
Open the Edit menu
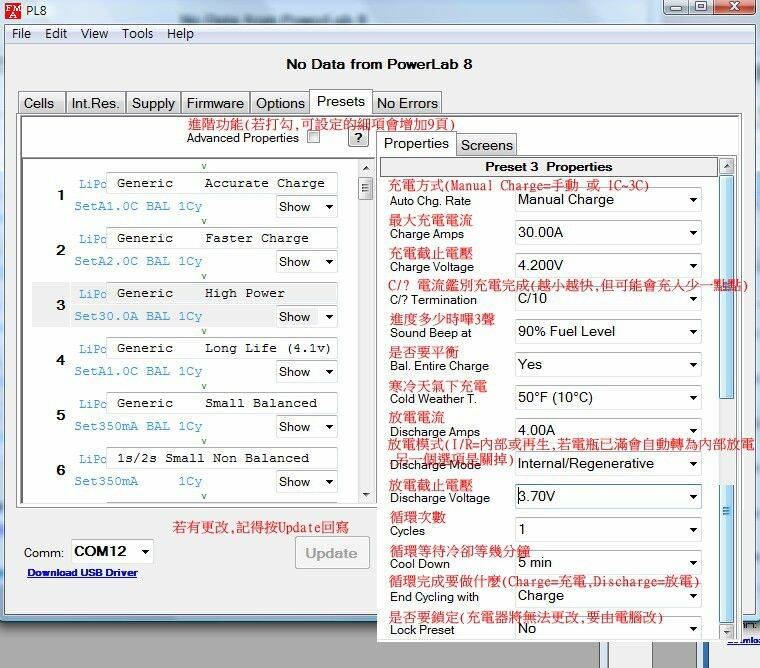click(x=56, y=33)
